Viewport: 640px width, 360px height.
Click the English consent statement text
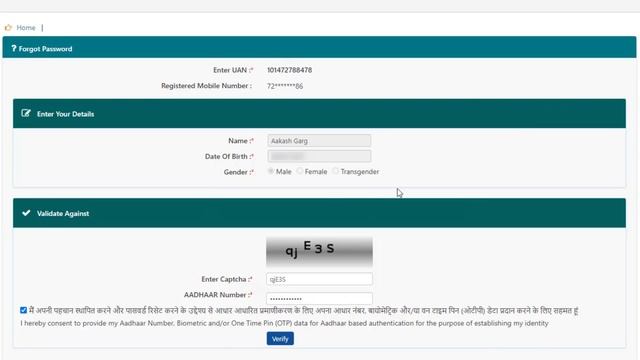coord(284,323)
